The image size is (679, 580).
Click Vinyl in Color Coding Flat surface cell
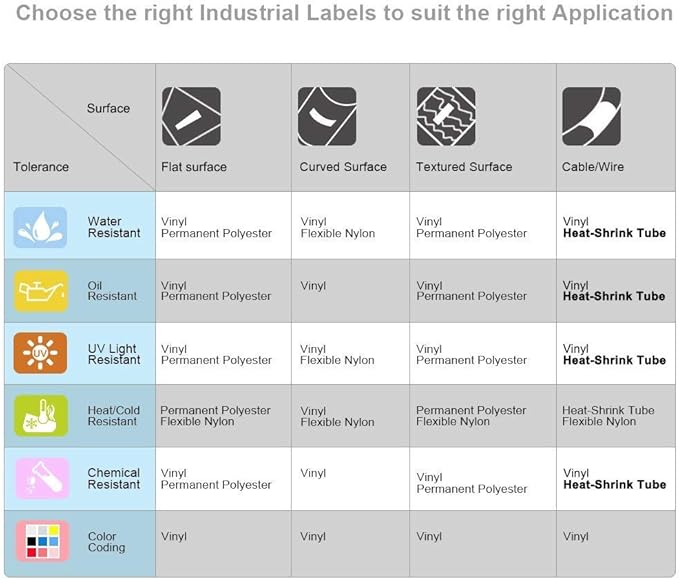coord(174,537)
